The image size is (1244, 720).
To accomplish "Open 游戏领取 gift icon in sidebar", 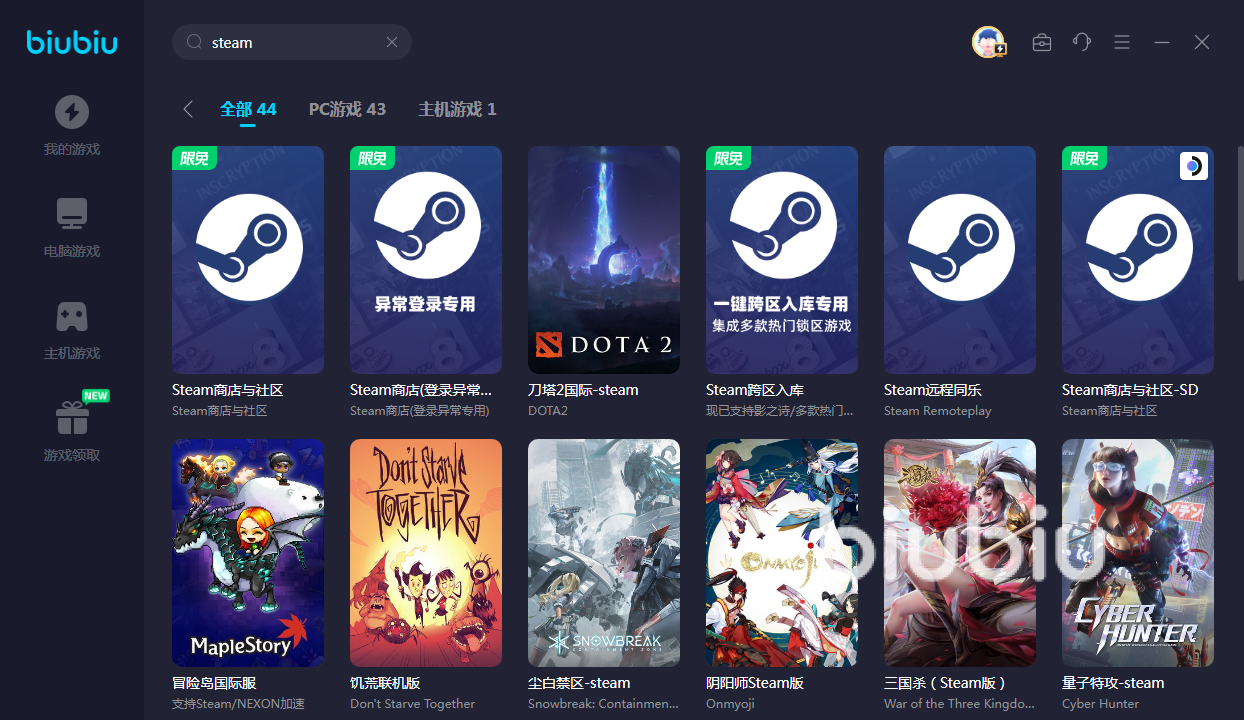I will [71, 418].
